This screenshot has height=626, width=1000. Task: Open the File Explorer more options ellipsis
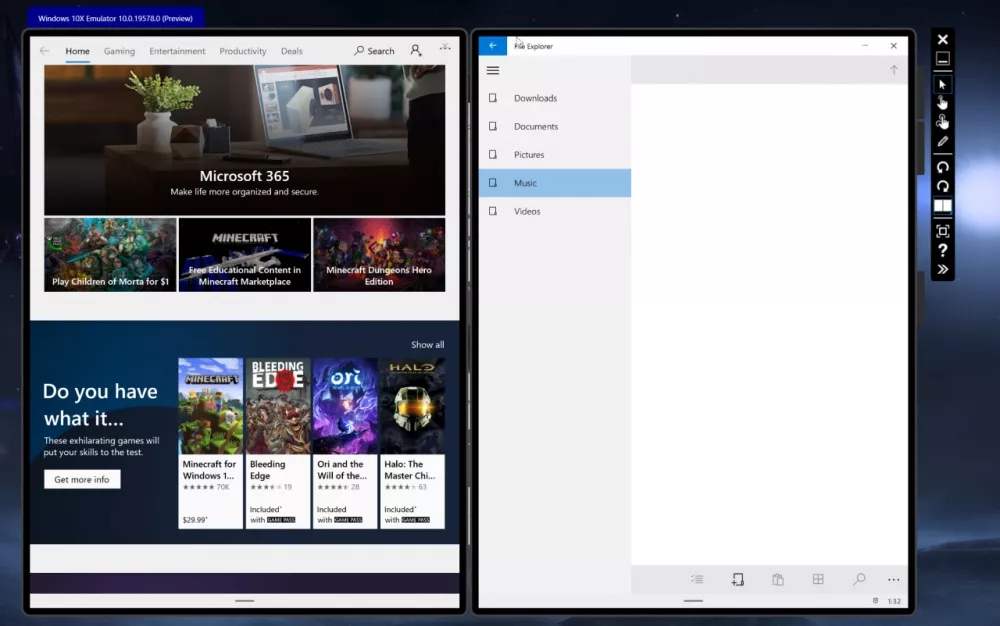click(x=893, y=579)
